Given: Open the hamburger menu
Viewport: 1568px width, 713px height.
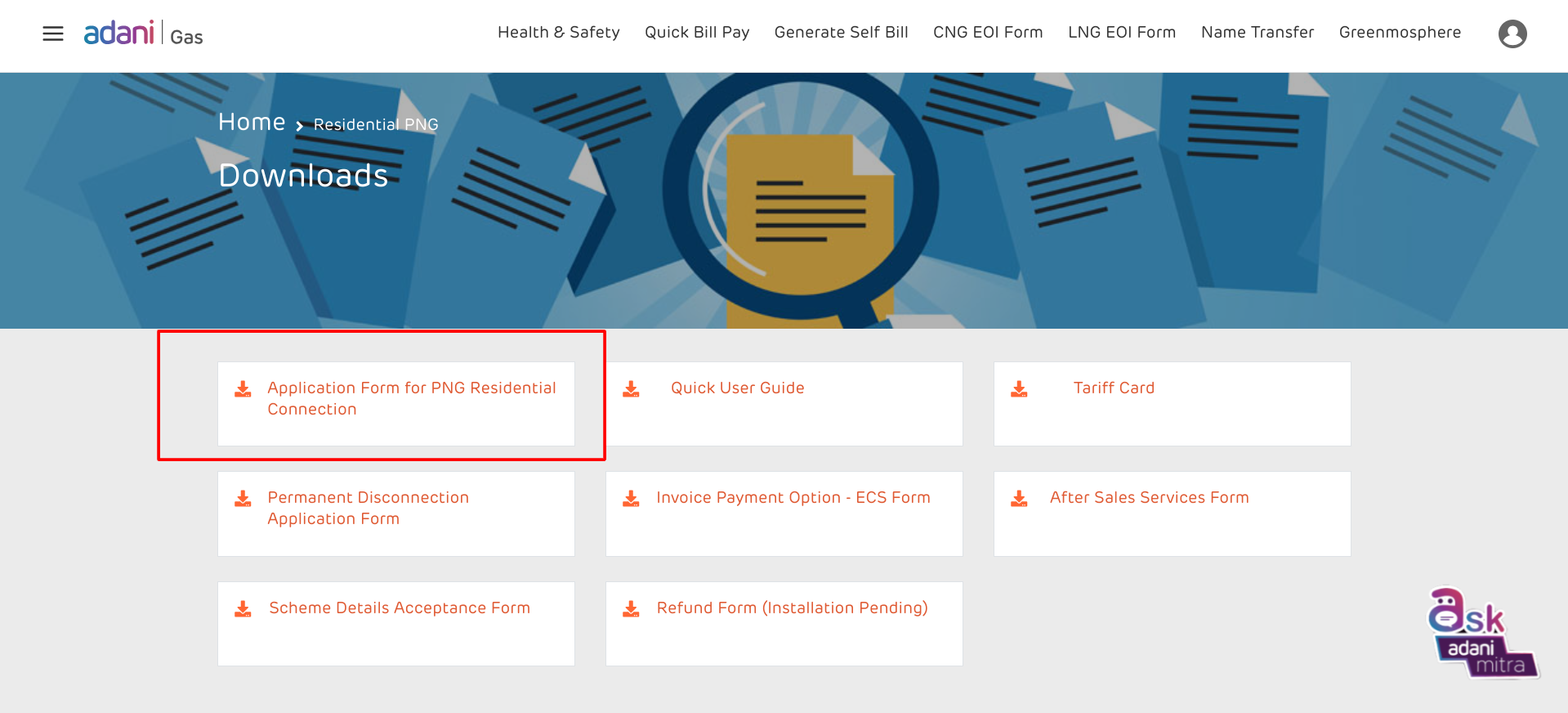Looking at the screenshot, I should pos(53,34).
